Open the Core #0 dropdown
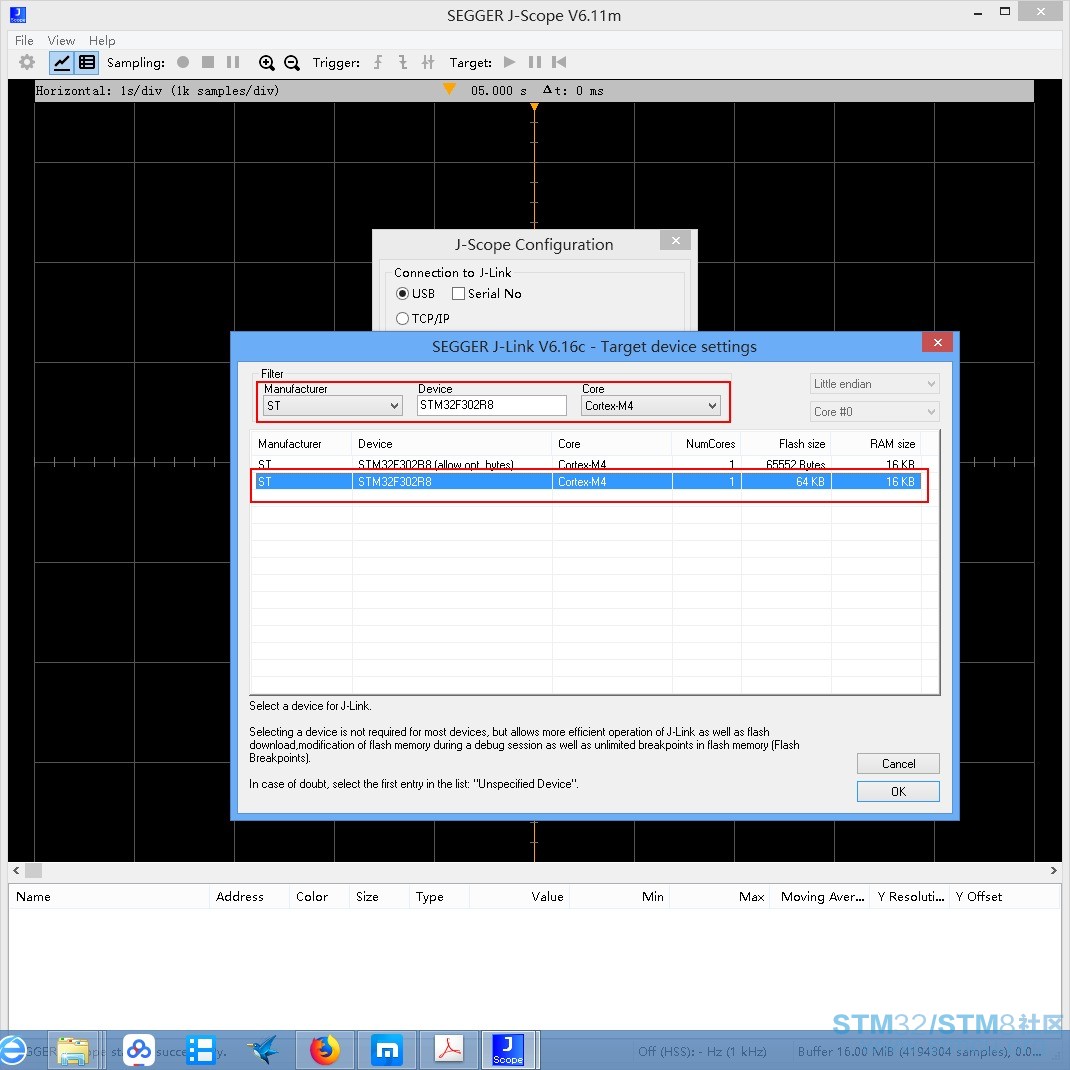The width and height of the screenshot is (1070, 1070). point(874,411)
